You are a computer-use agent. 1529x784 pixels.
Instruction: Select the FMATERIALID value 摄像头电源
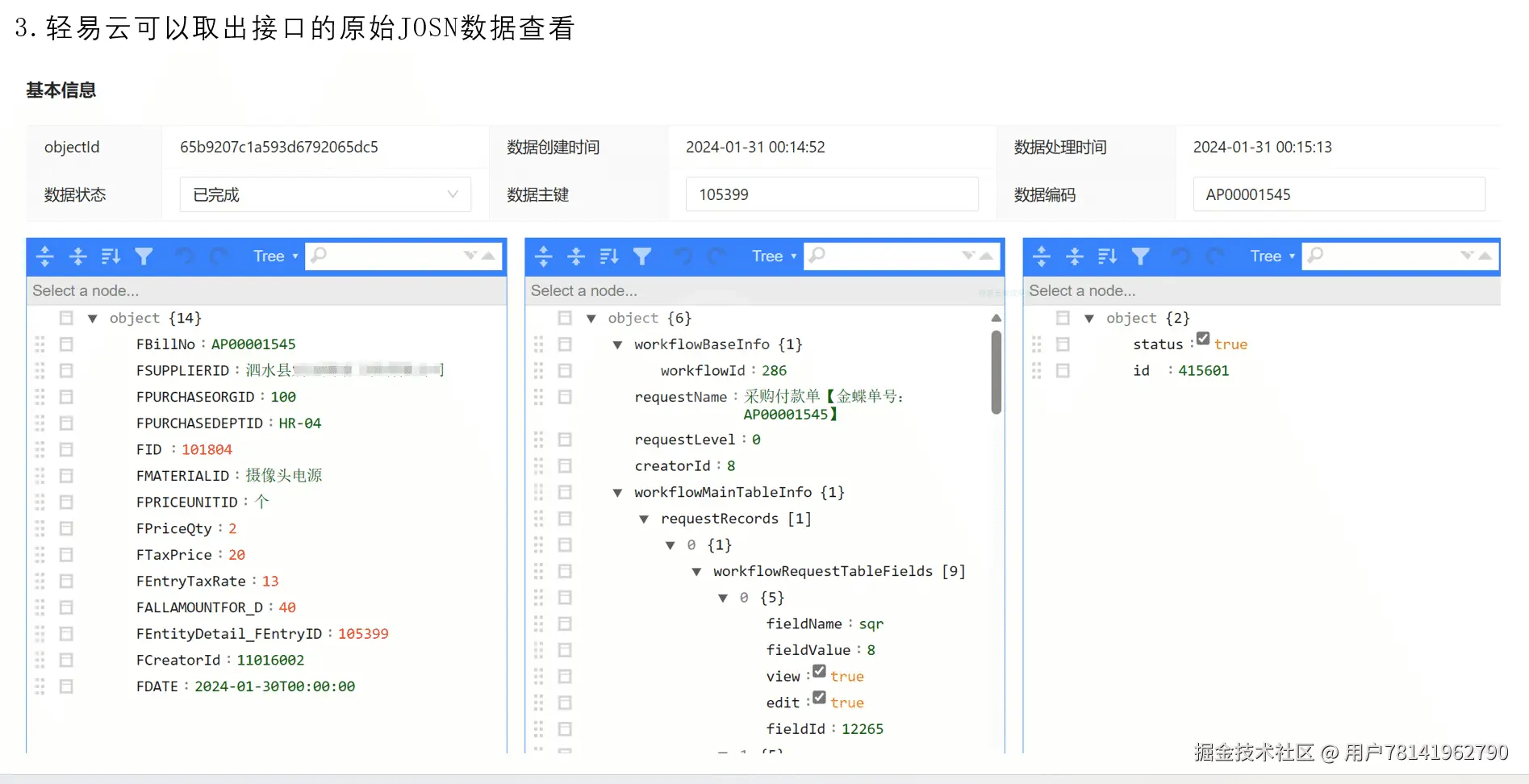pos(284,476)
